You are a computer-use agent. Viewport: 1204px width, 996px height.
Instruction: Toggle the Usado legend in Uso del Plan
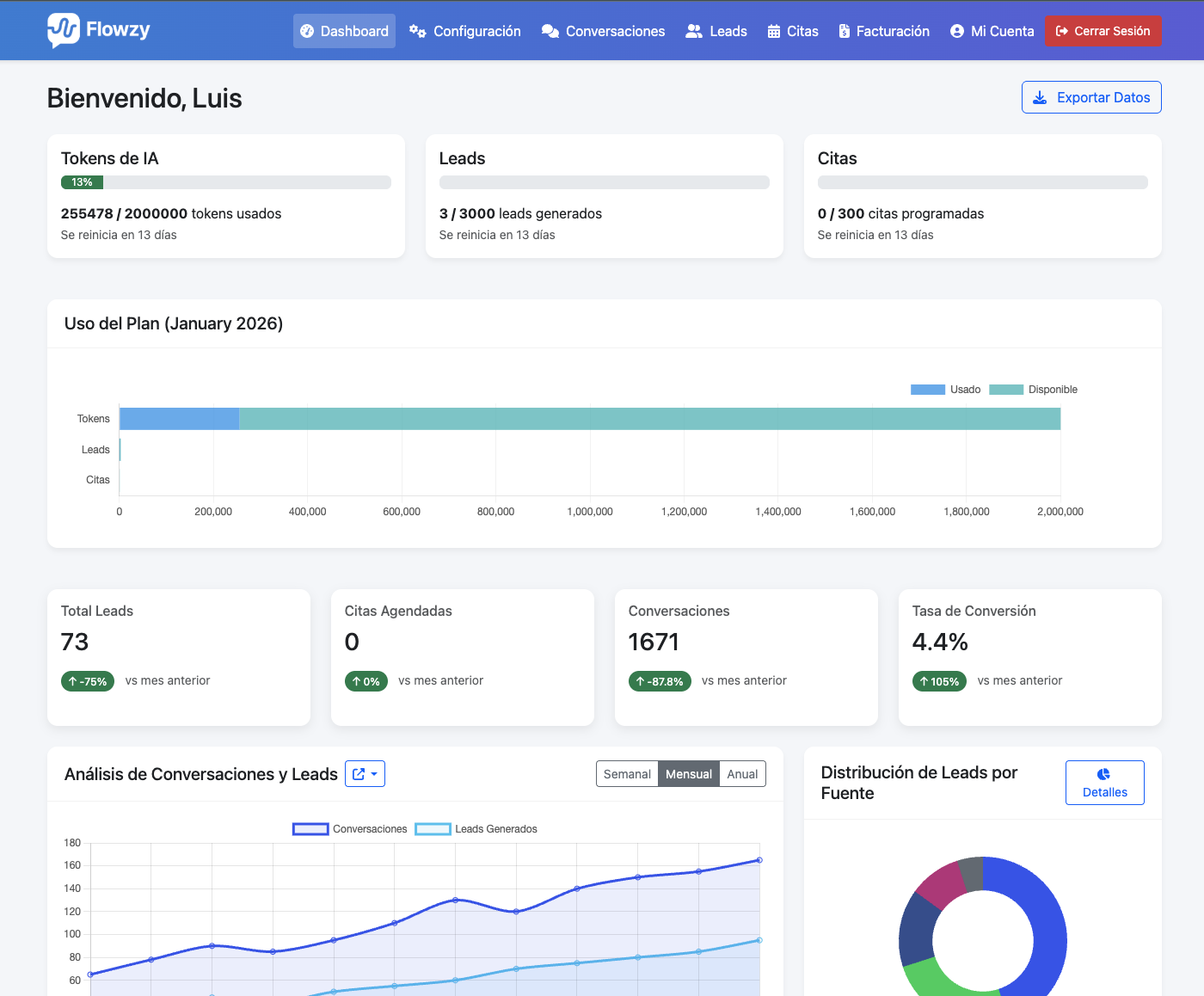tap(946, 389)
